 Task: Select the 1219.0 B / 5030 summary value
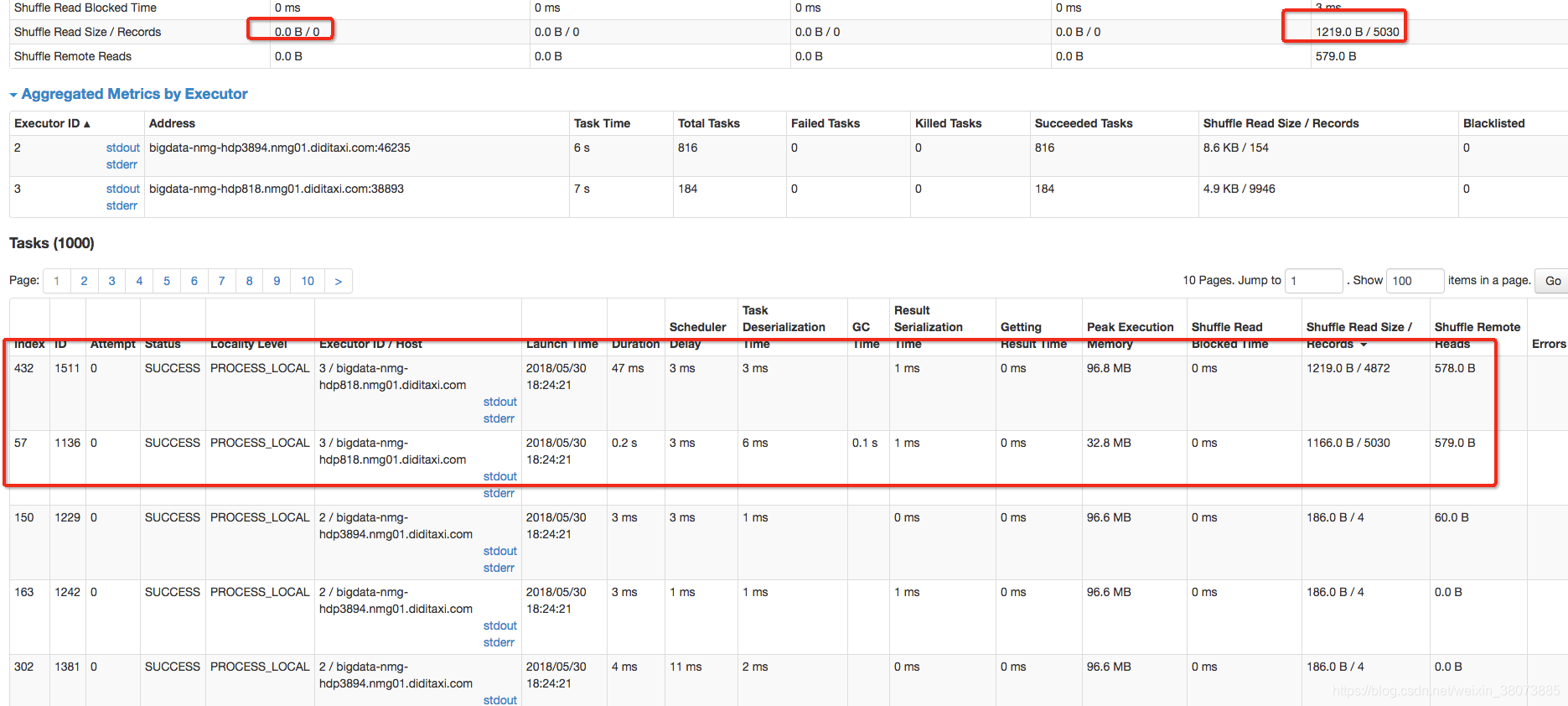(1357, 32)
